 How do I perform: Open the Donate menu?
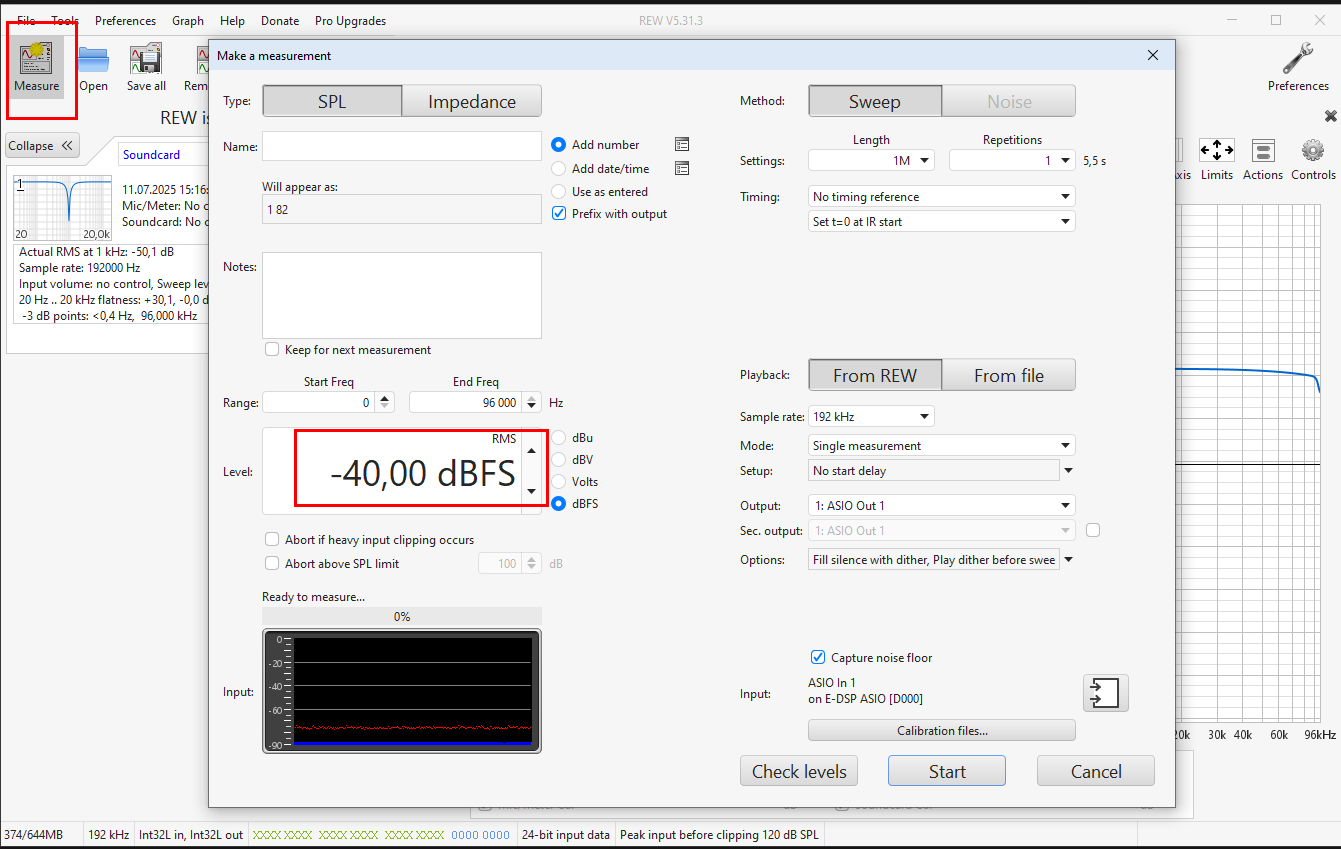pos(280,20)
